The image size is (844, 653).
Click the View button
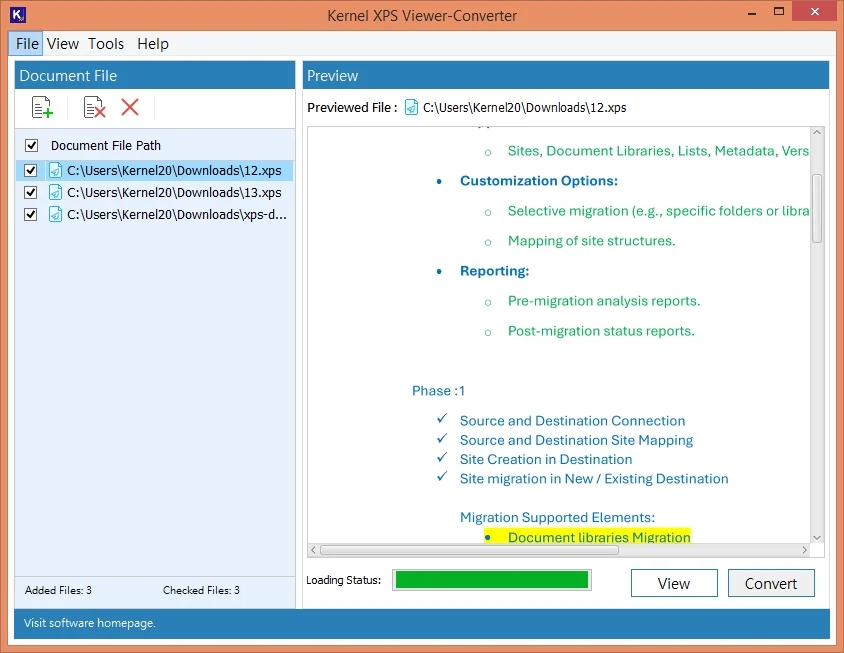coord(674,583)
